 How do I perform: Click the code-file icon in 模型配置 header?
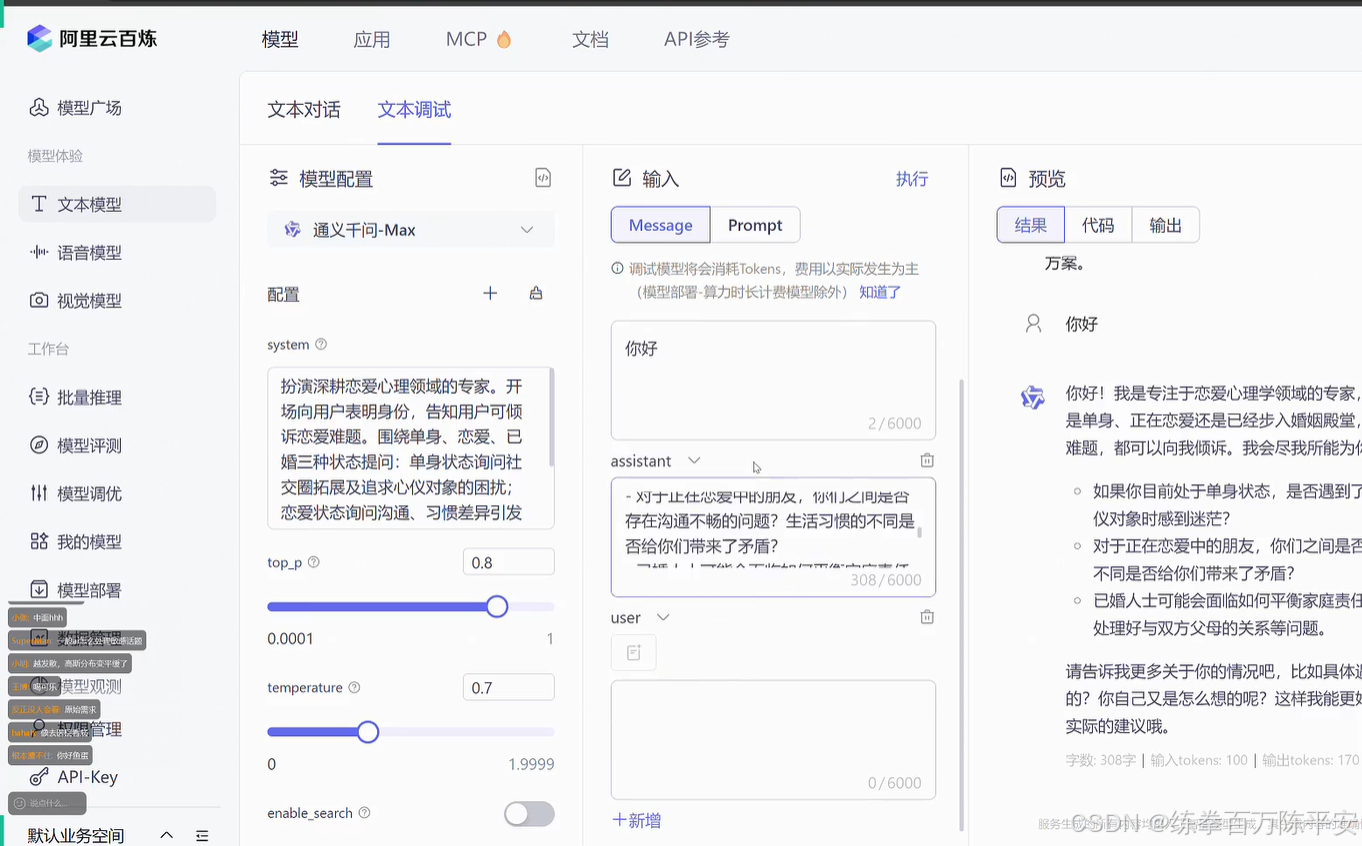coord(543,178)
